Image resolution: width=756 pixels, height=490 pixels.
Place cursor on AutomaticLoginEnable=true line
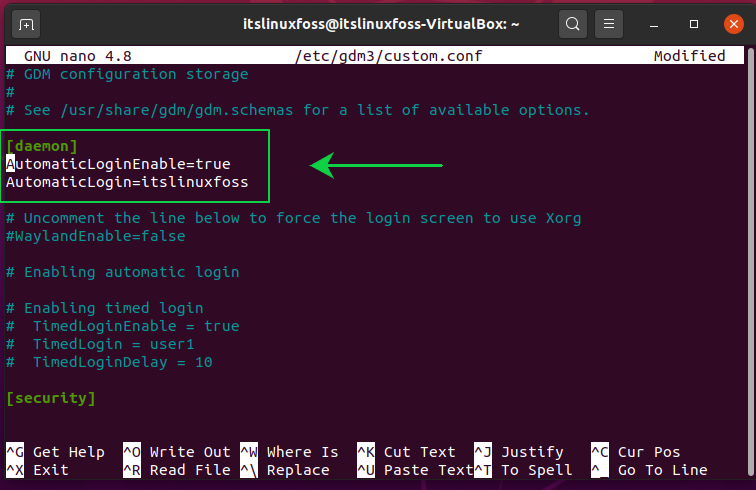click(118, 164)
